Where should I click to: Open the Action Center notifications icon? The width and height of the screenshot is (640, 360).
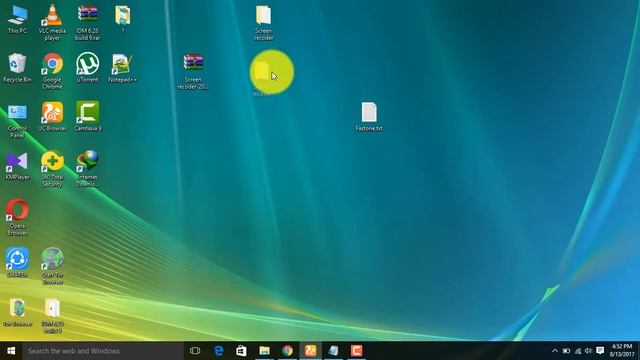tap(600, 351)
